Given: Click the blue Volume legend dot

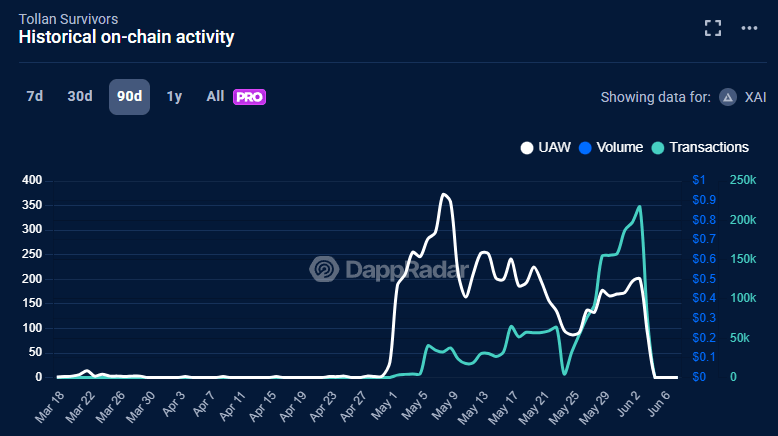Looking at the screenshot, I should click(x=585, y=148).
